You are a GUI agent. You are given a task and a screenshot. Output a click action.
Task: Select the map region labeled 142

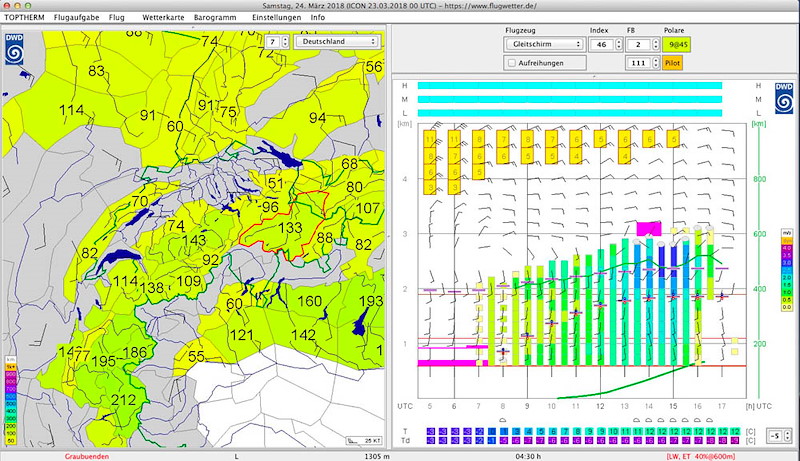pyautogui.click(x=303, y=335)
